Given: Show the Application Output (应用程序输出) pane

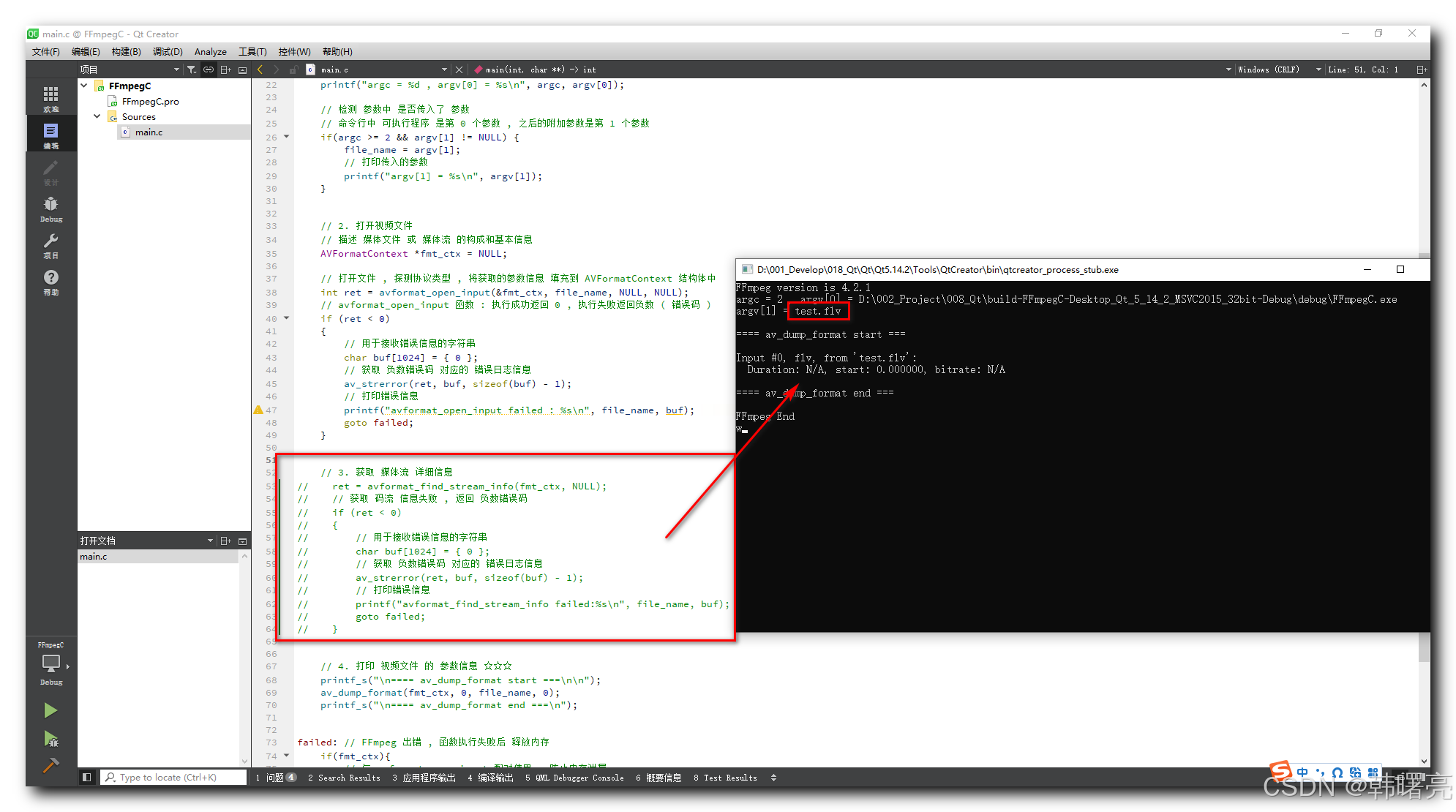Looking at the screenshot, I should coord(424,778).
